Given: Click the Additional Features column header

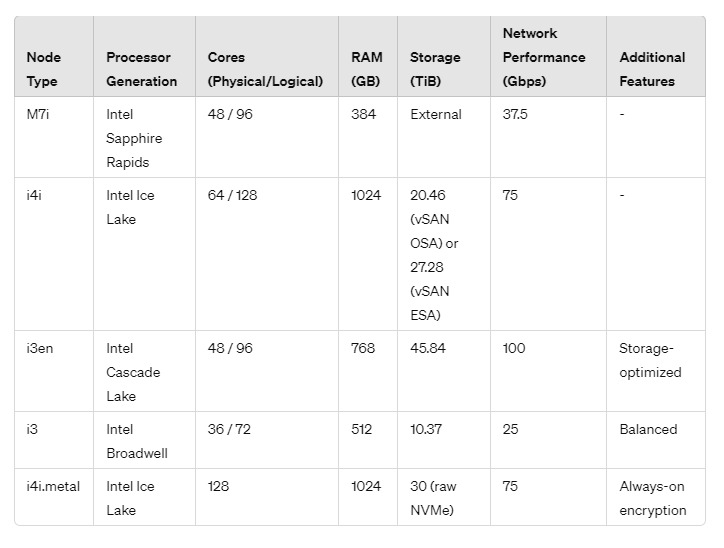Looking at the screenshot, I should point(656,56).
